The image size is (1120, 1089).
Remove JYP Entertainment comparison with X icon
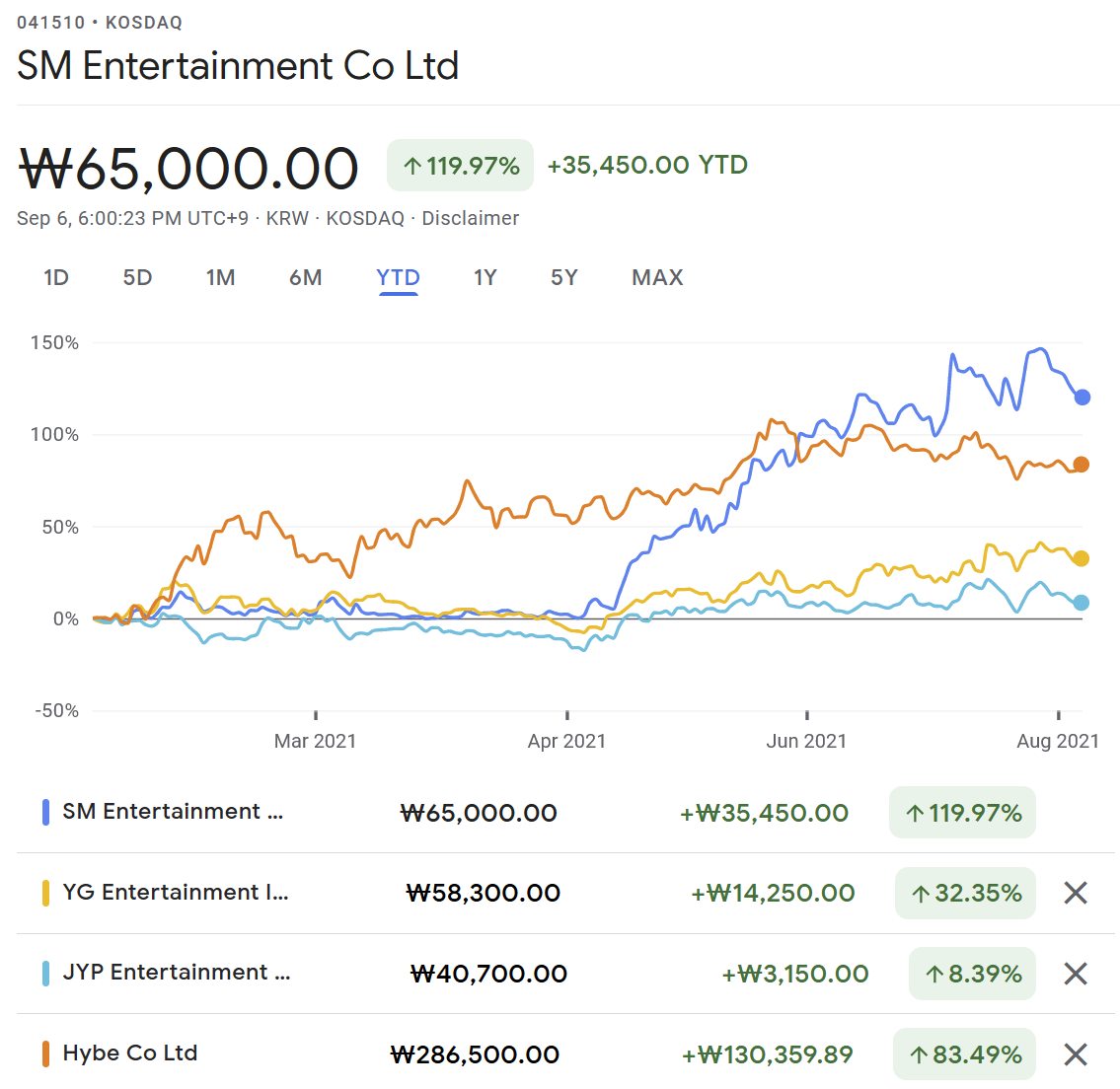1075,974
